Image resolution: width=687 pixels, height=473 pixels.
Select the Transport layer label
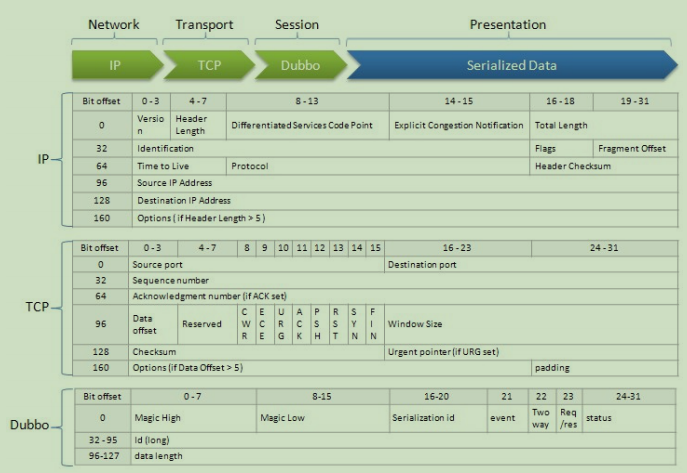204,24
